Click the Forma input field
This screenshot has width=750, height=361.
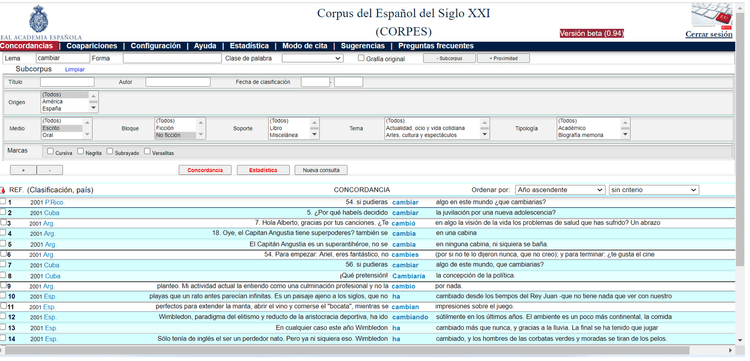point(171,58)
